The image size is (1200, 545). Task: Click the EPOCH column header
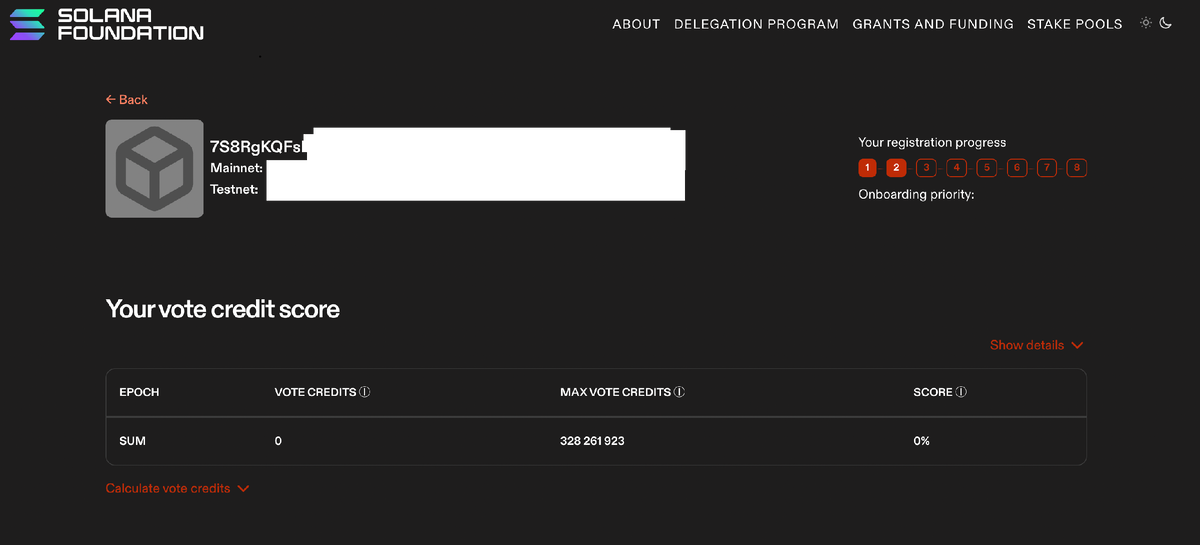139,392
